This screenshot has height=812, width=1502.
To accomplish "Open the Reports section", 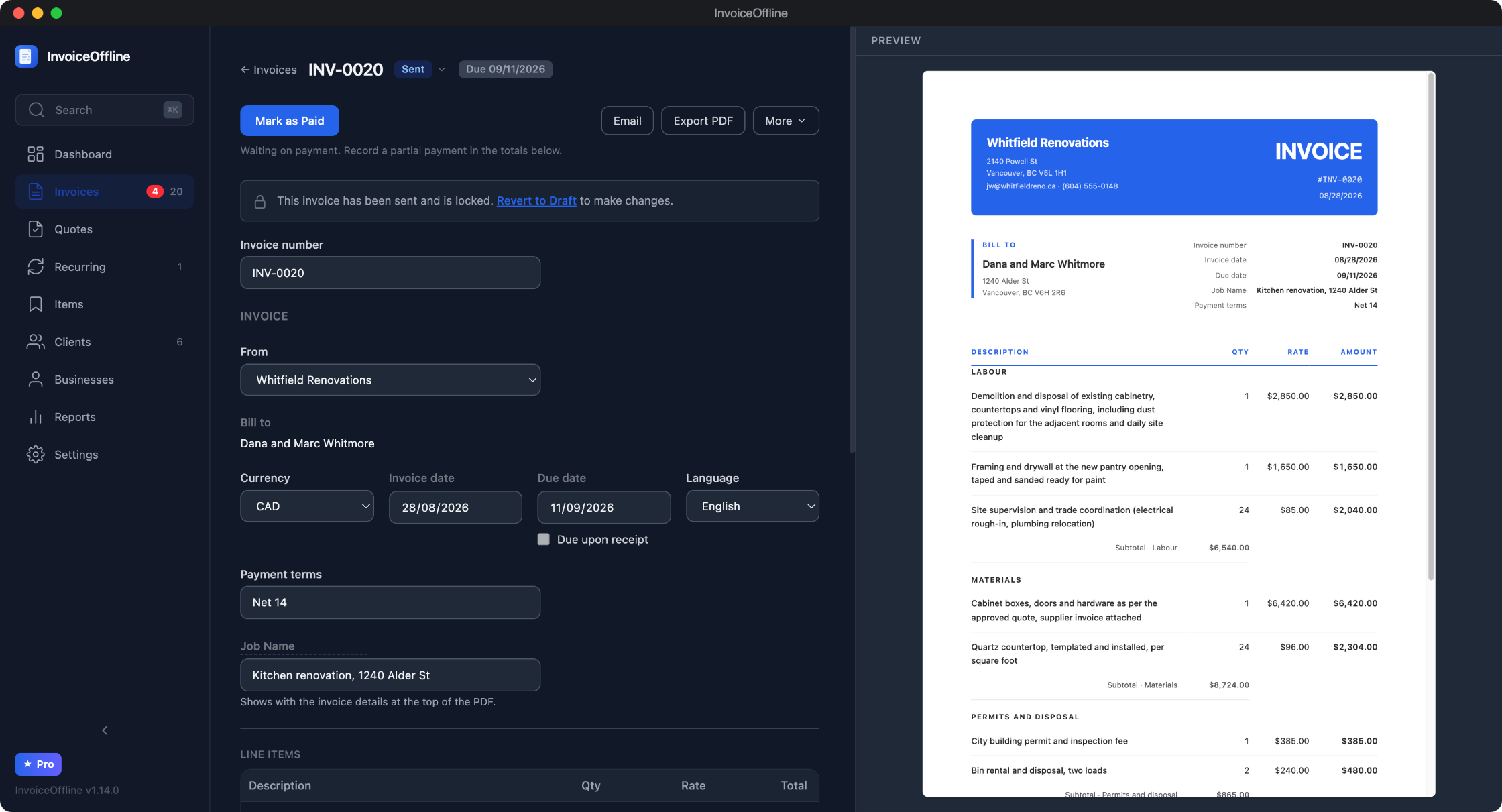I will 105,417.
